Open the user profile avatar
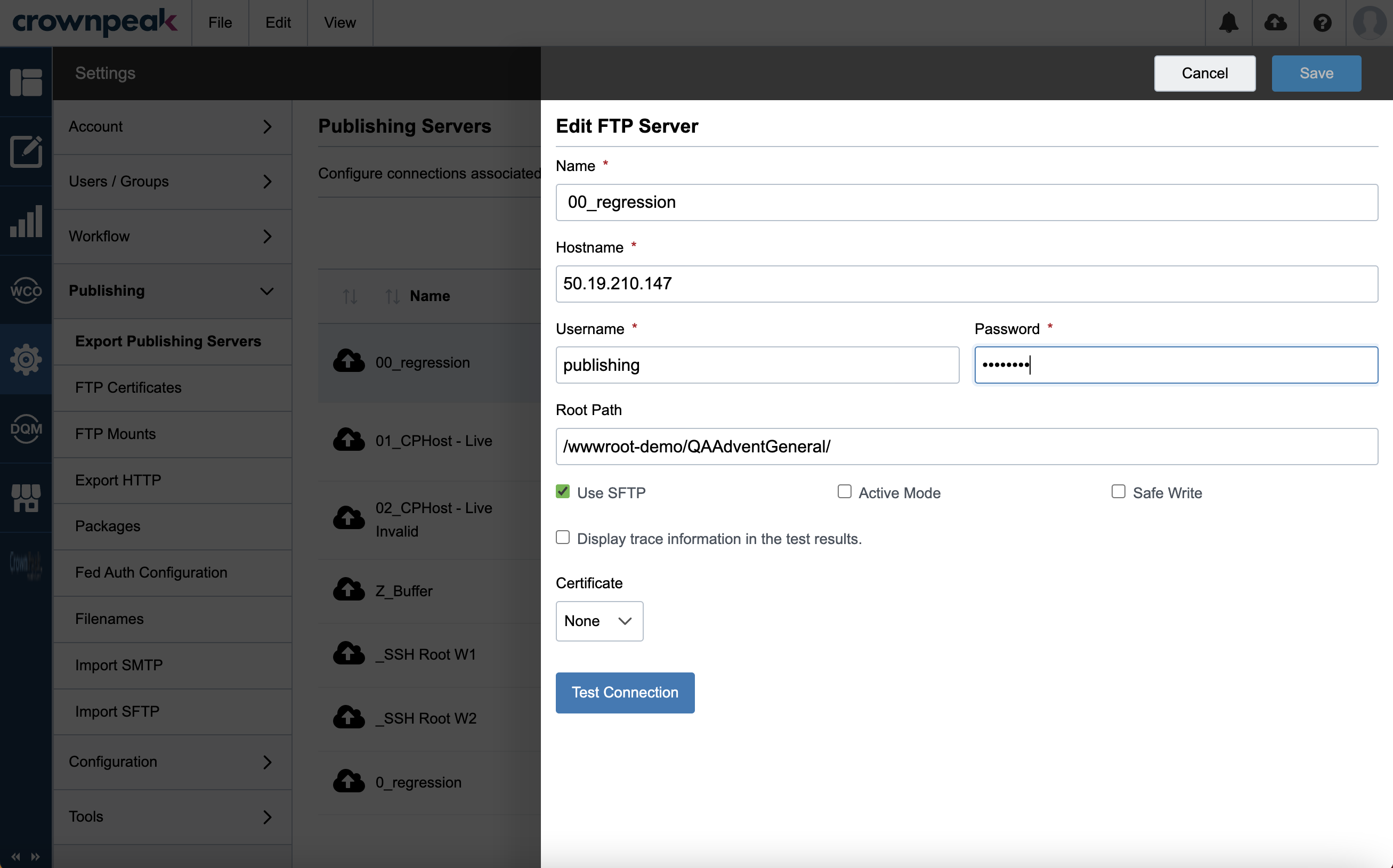This screenshot has height=868, width=1393. (1370, 23)
